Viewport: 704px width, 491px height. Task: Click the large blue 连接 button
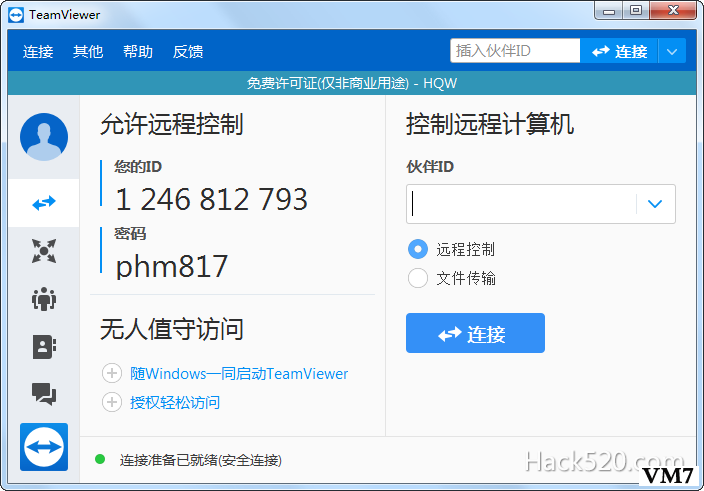(x=475, y=333)
